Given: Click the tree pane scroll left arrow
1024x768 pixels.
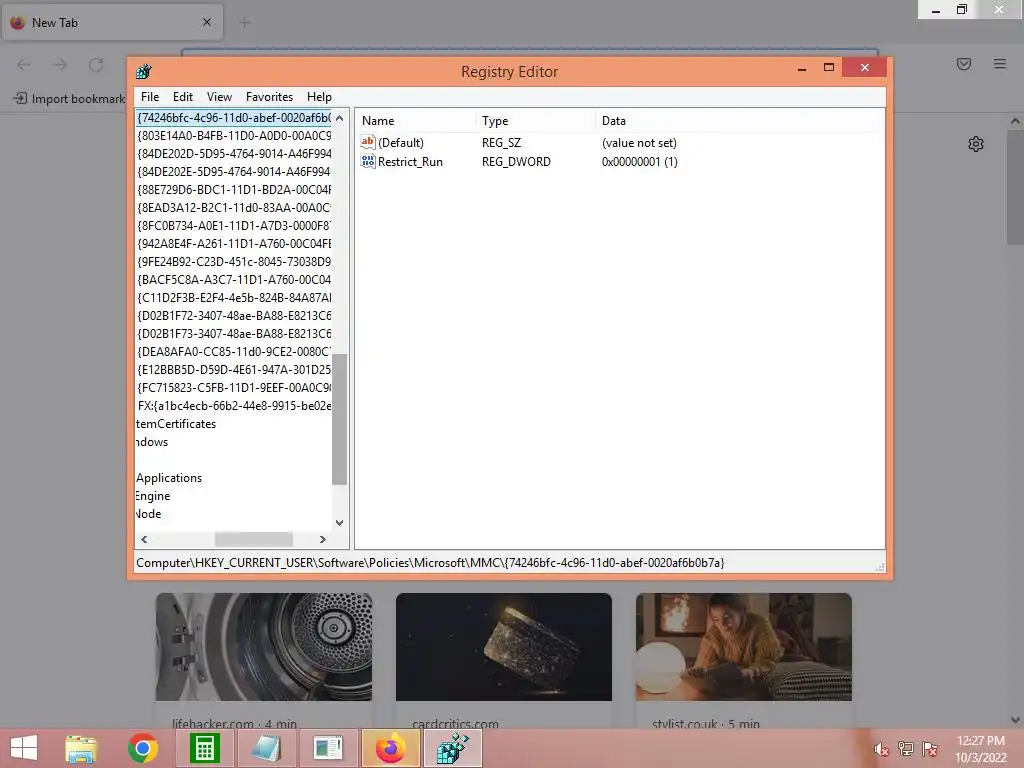Looking at the screenshot, I should [x=144, y=539].
